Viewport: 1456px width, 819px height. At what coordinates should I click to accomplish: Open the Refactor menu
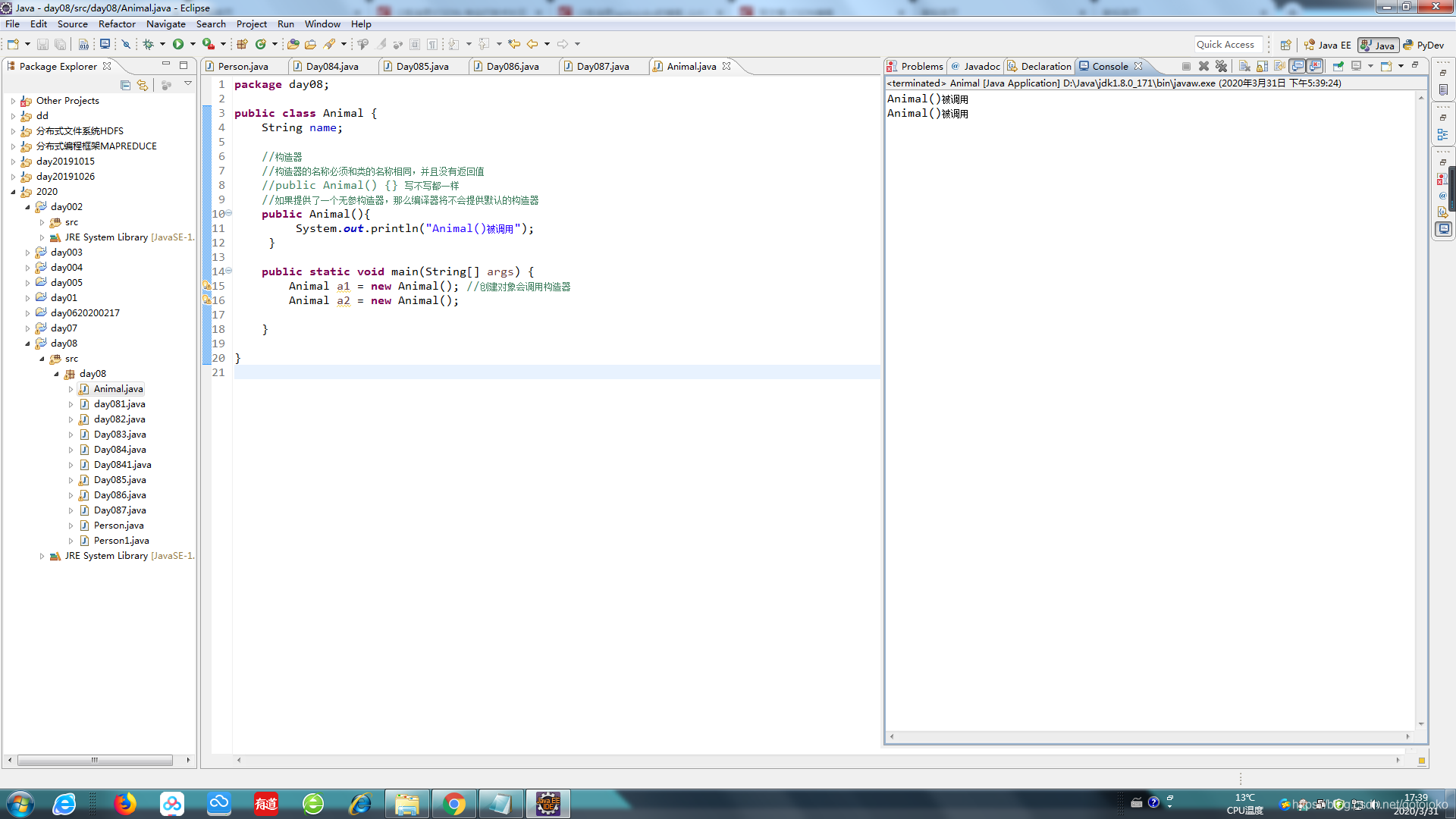pyautogui.click(x=117, y=24)
